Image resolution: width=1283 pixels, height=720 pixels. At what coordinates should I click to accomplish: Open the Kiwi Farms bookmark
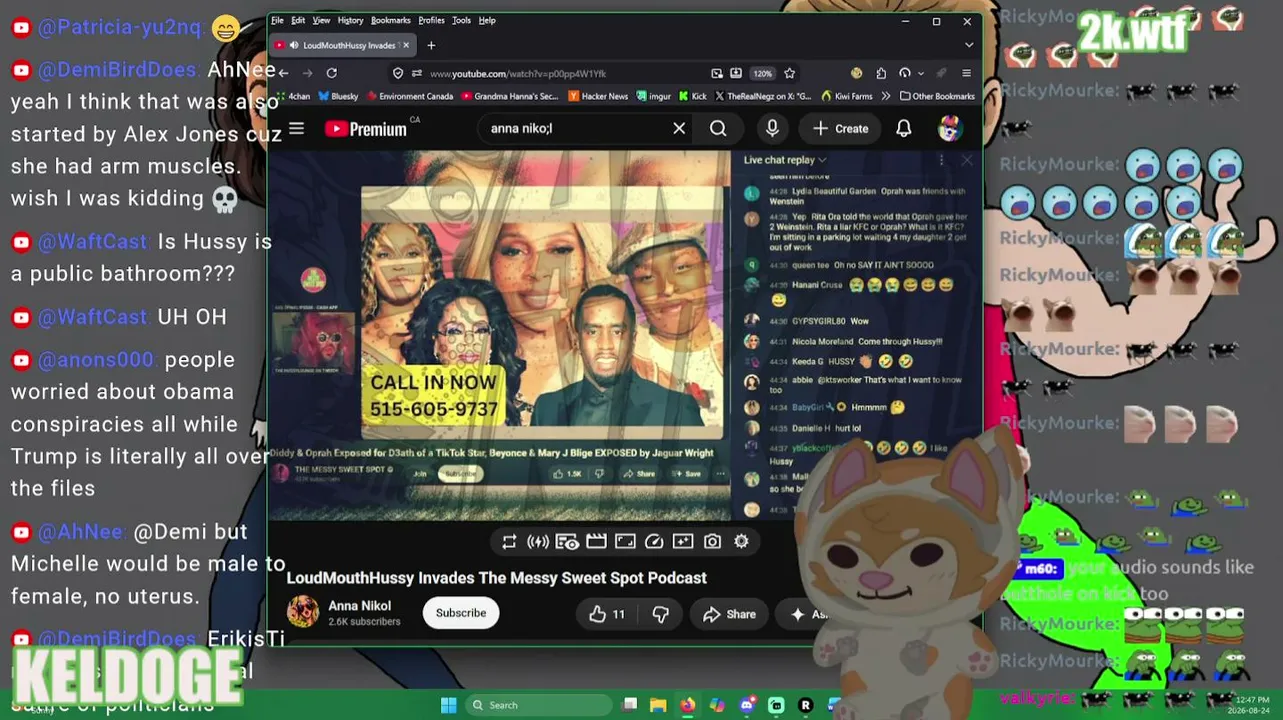847,97
